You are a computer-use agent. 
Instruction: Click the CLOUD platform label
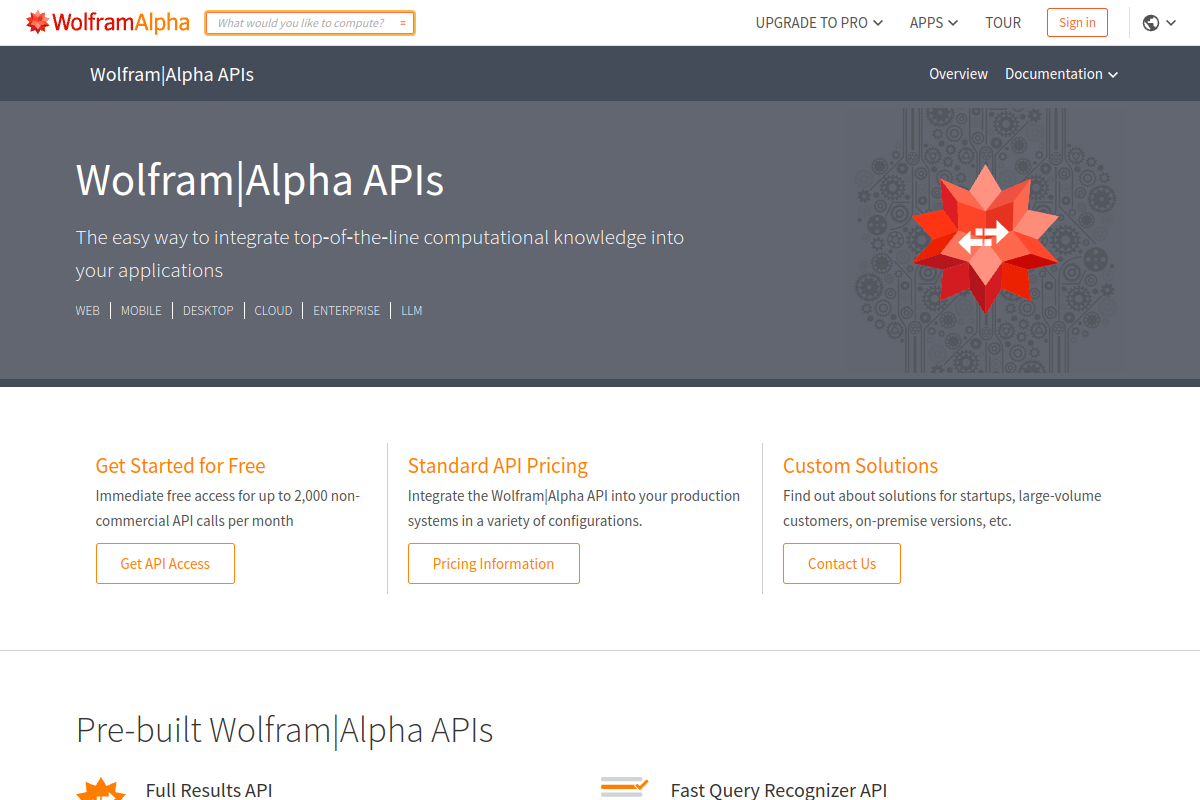coord(273,311)
